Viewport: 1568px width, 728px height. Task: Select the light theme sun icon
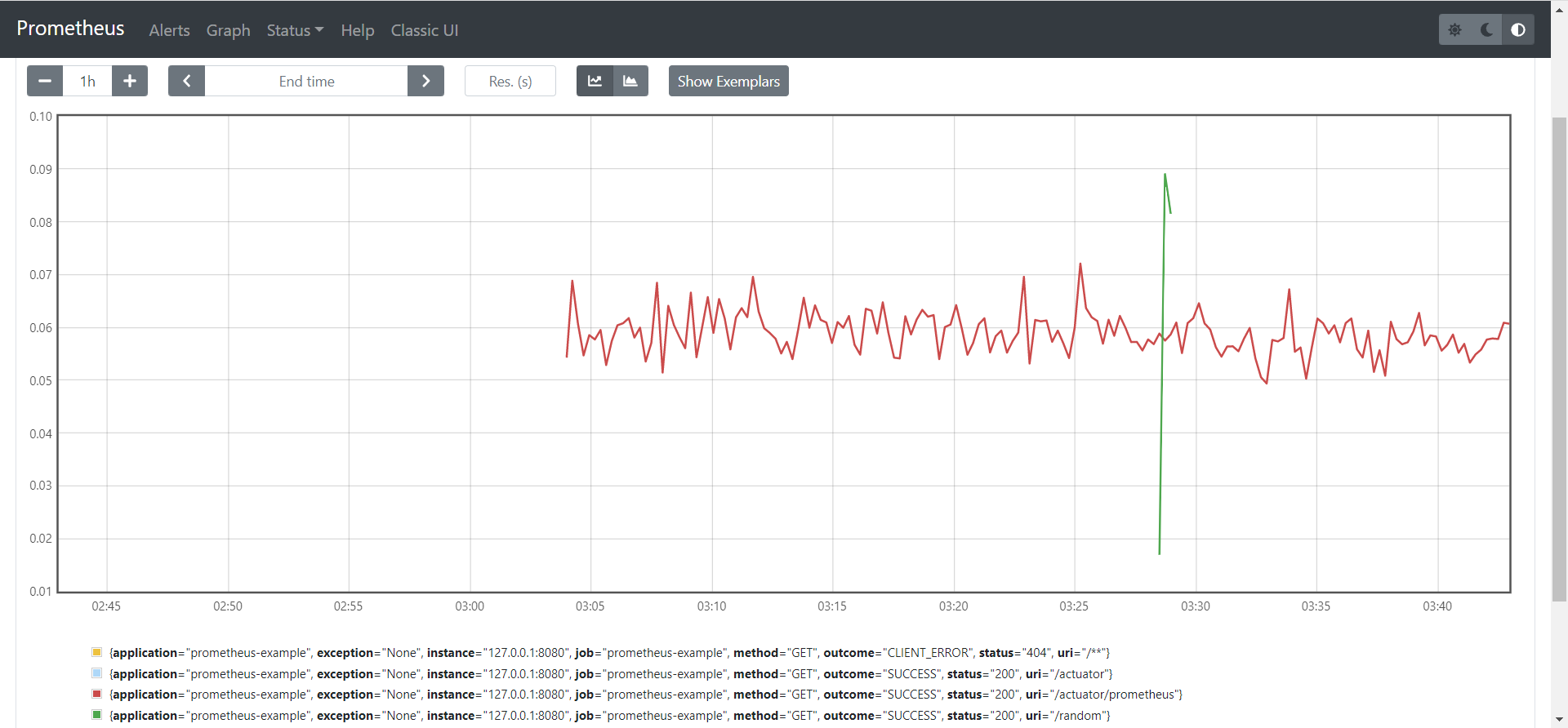click(1454, 29)
